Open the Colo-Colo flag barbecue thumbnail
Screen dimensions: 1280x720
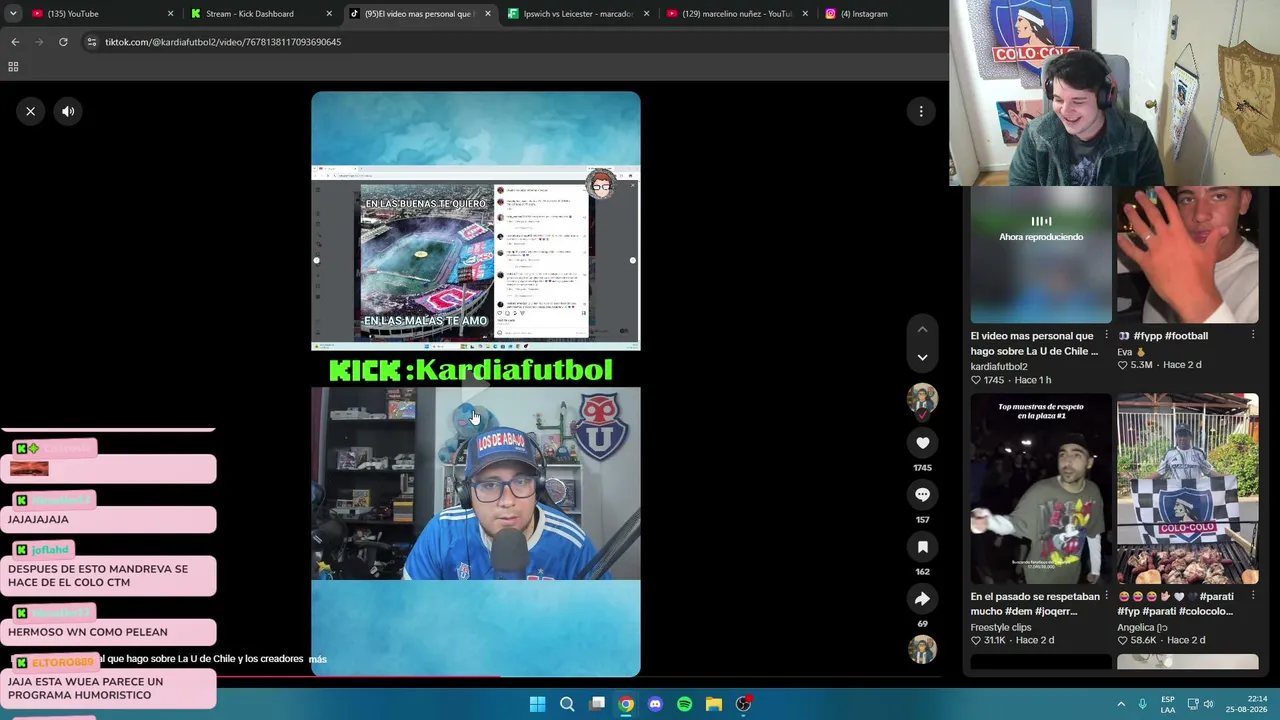[1188, 489]
